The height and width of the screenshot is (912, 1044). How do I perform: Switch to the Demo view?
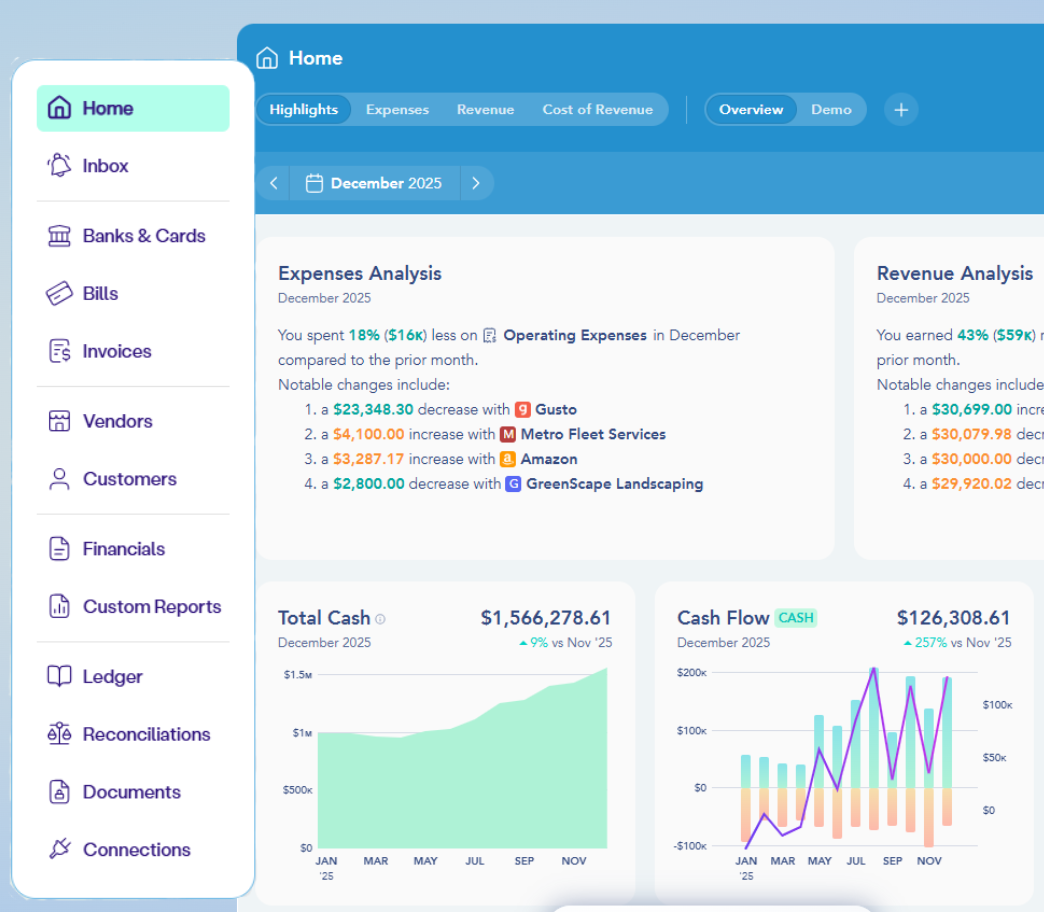(831, 110)
